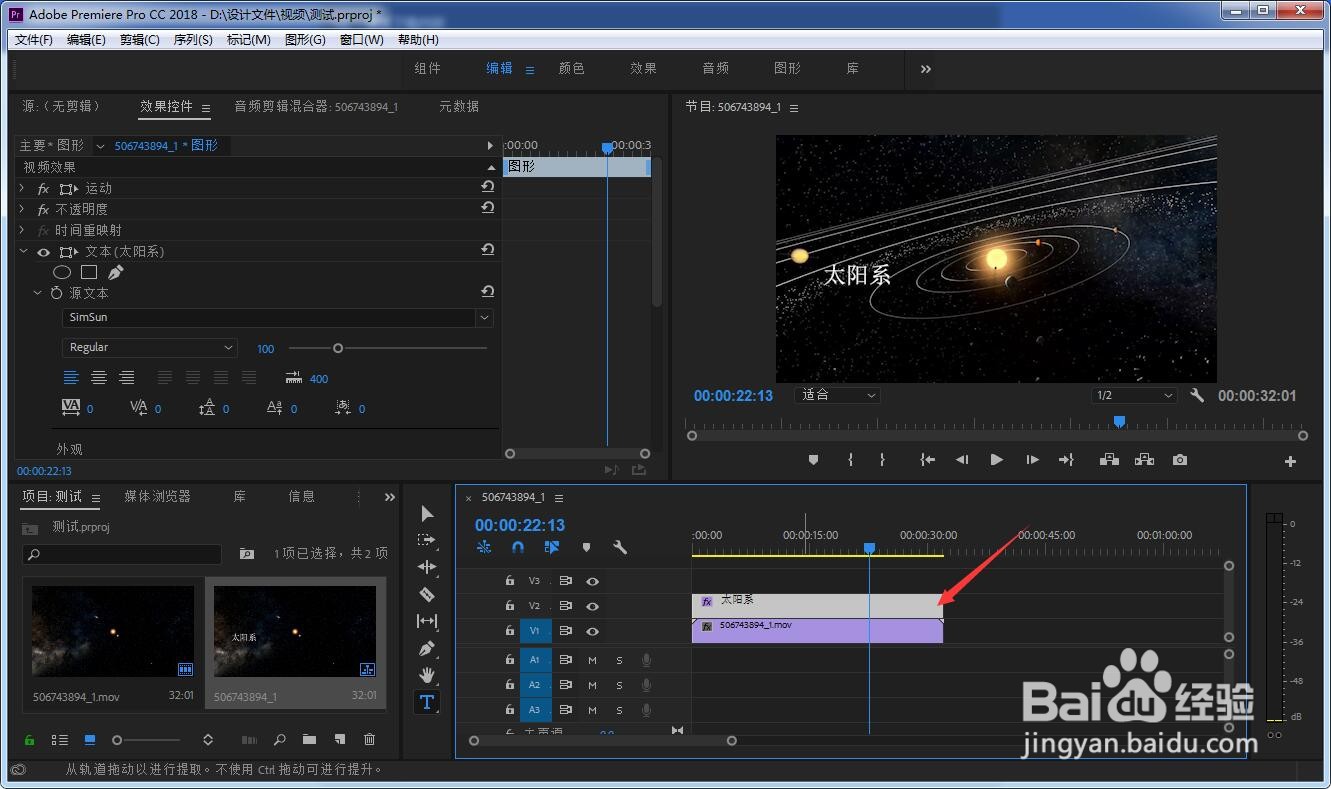Toggle linked selection in timeline
This screenshot has width=1331, height=789.
pos(552,547)
